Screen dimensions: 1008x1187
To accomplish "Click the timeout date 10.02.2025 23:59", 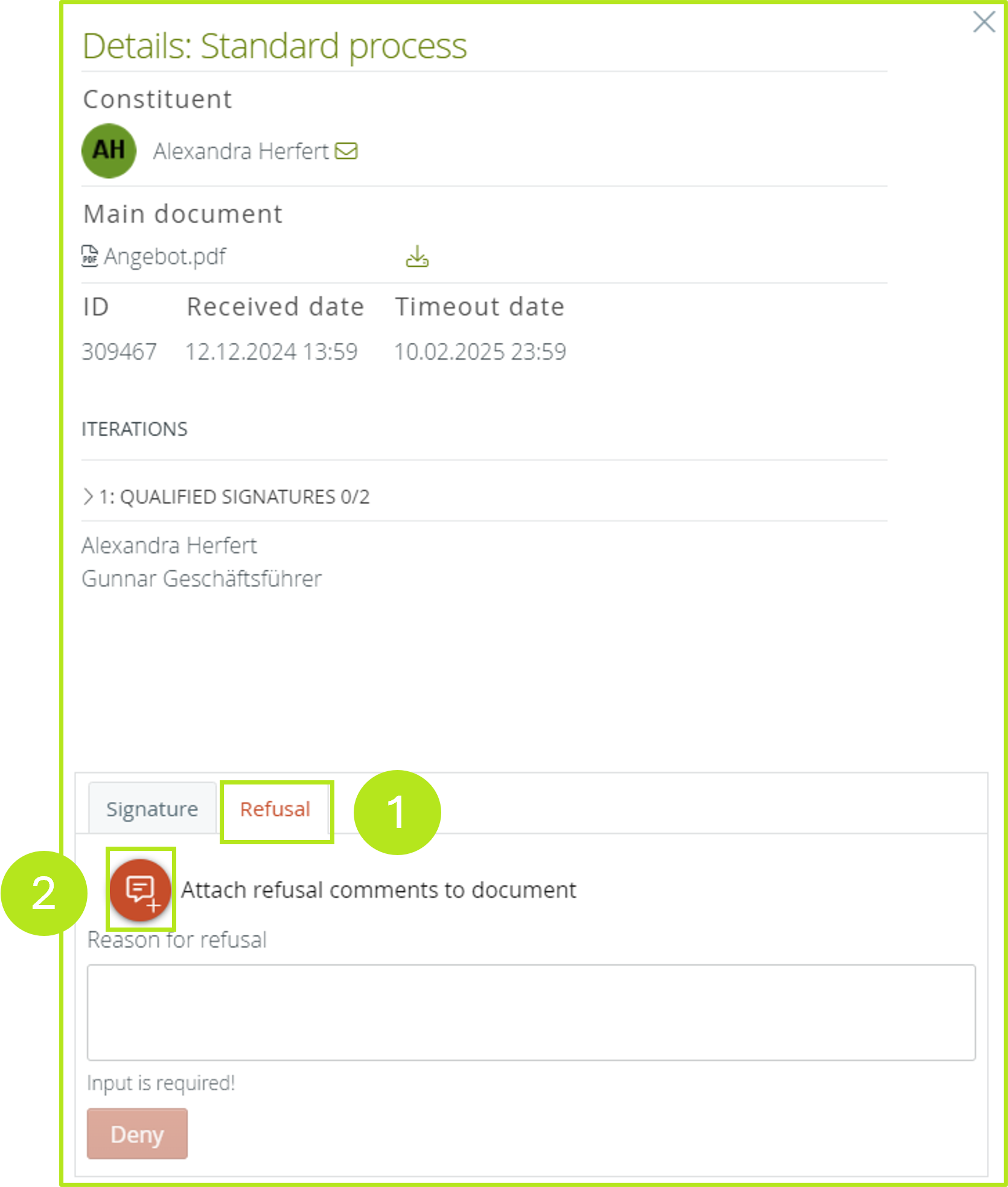I will (x=480, y=351).
